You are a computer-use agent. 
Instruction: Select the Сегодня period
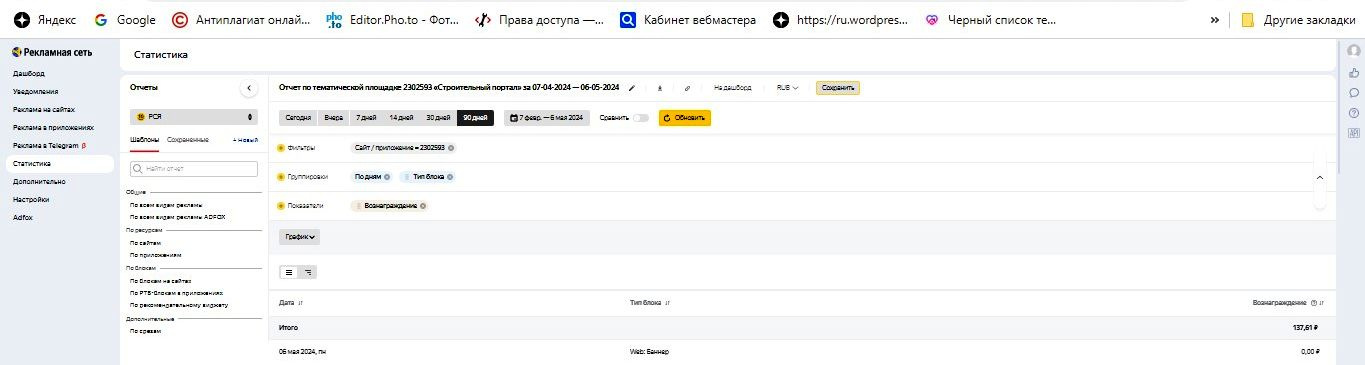coord(298,118)
